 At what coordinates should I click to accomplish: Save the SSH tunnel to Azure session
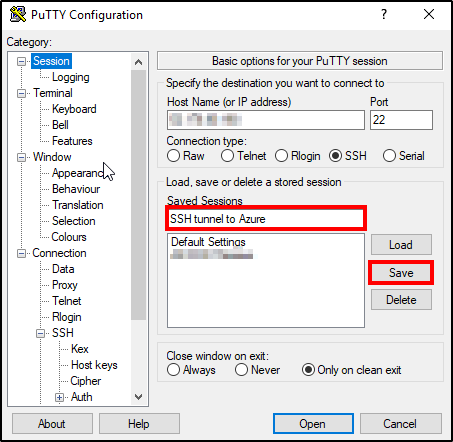401,273
